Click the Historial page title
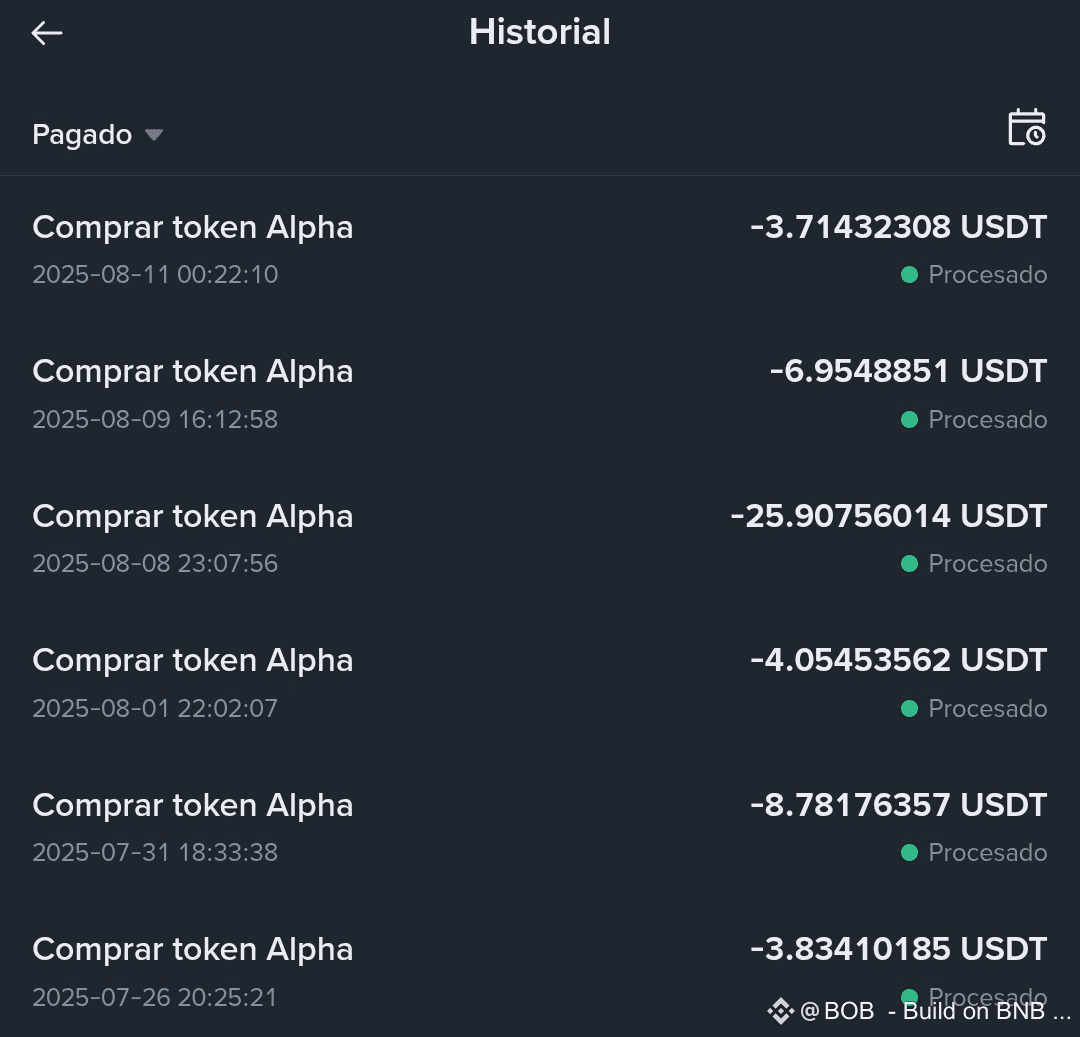 (x=540, y=32)
